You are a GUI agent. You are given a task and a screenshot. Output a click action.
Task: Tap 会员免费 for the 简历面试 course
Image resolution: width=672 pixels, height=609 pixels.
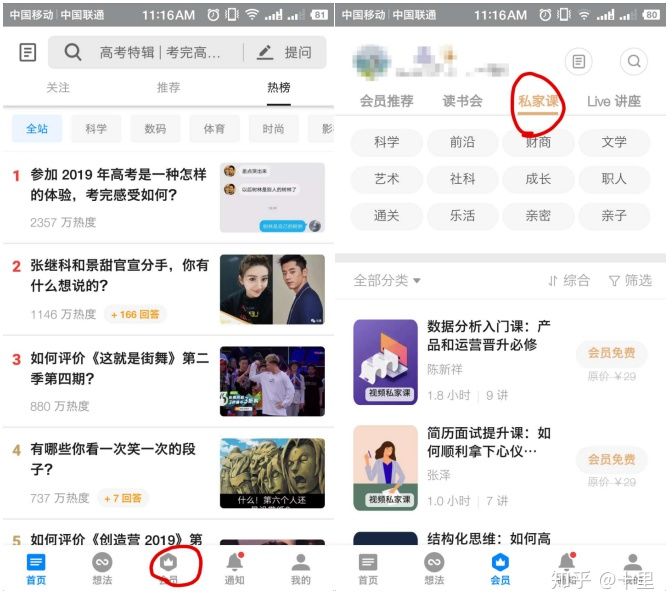(x=611, y=459)
